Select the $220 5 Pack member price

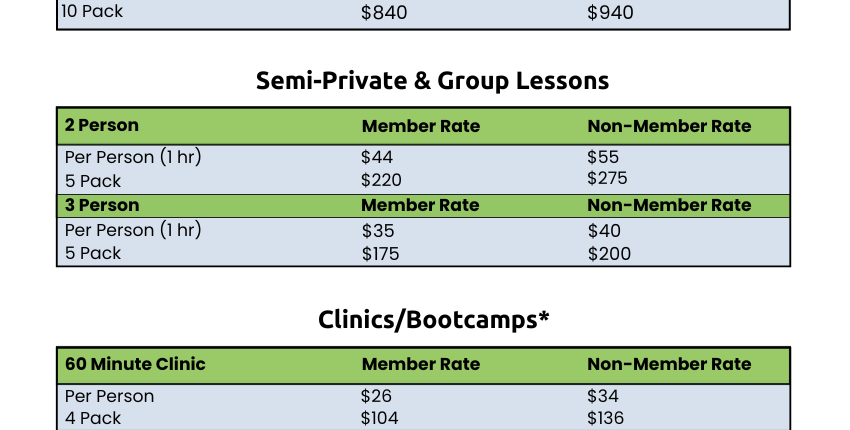click(381, 180)
